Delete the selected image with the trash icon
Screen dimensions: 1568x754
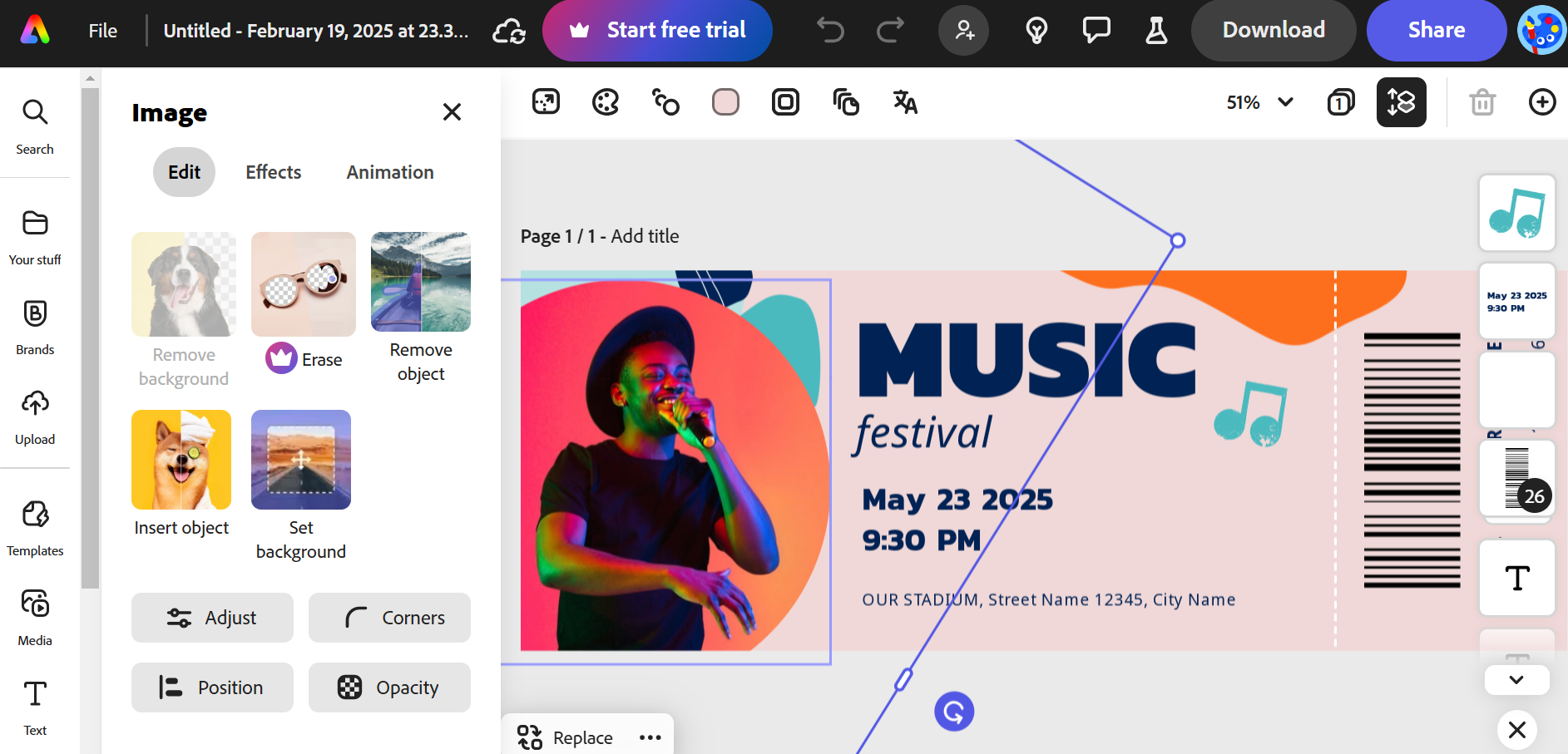coord(1481,102)
